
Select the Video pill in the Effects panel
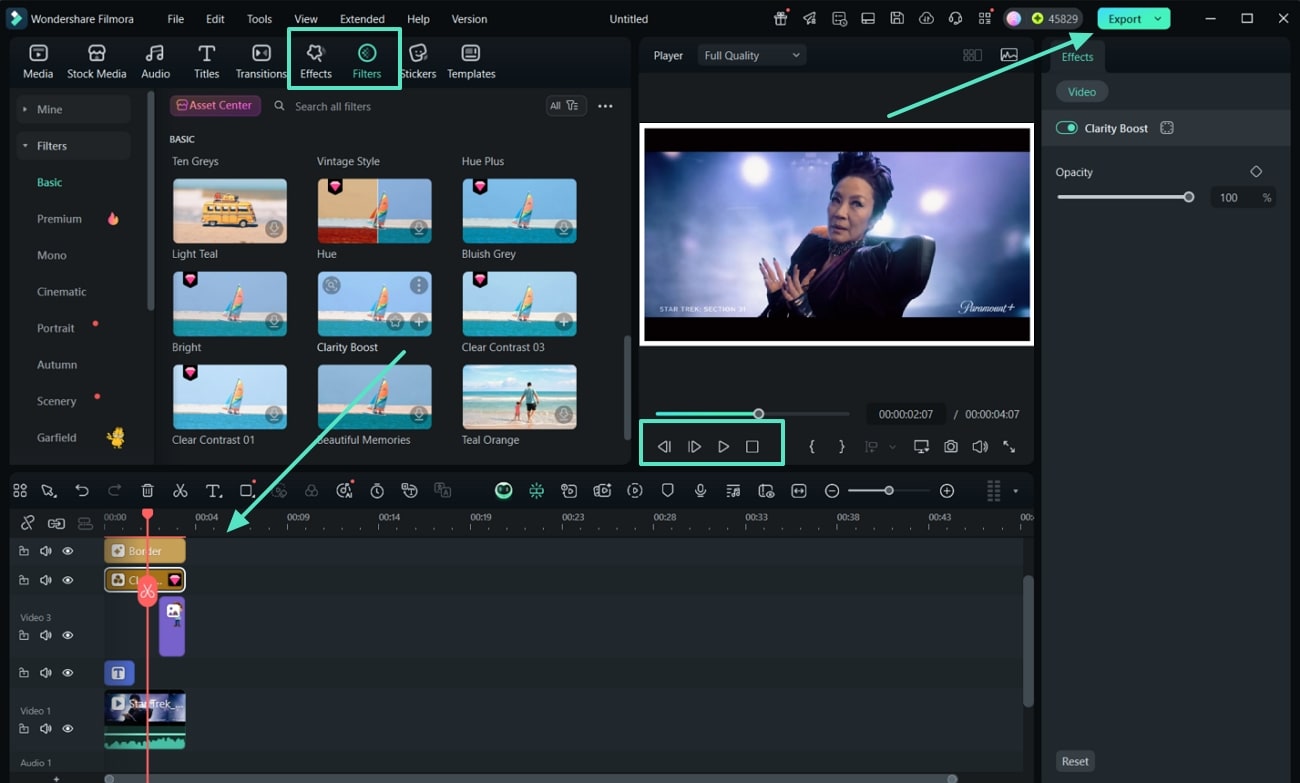coord(1082,92)
